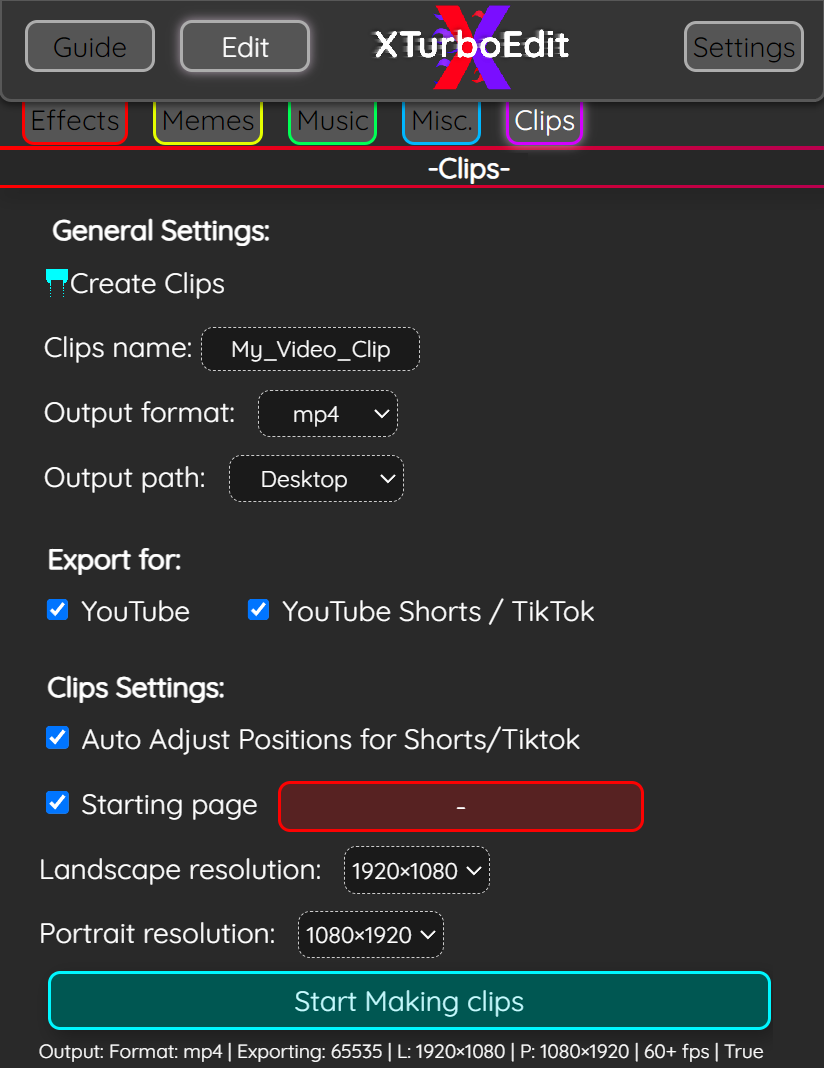Viewport: 824px width, 1068px height.
Task: Toggle Auto Adjust Positions for Shorts/Tiktok
Action: pos(57,738)
